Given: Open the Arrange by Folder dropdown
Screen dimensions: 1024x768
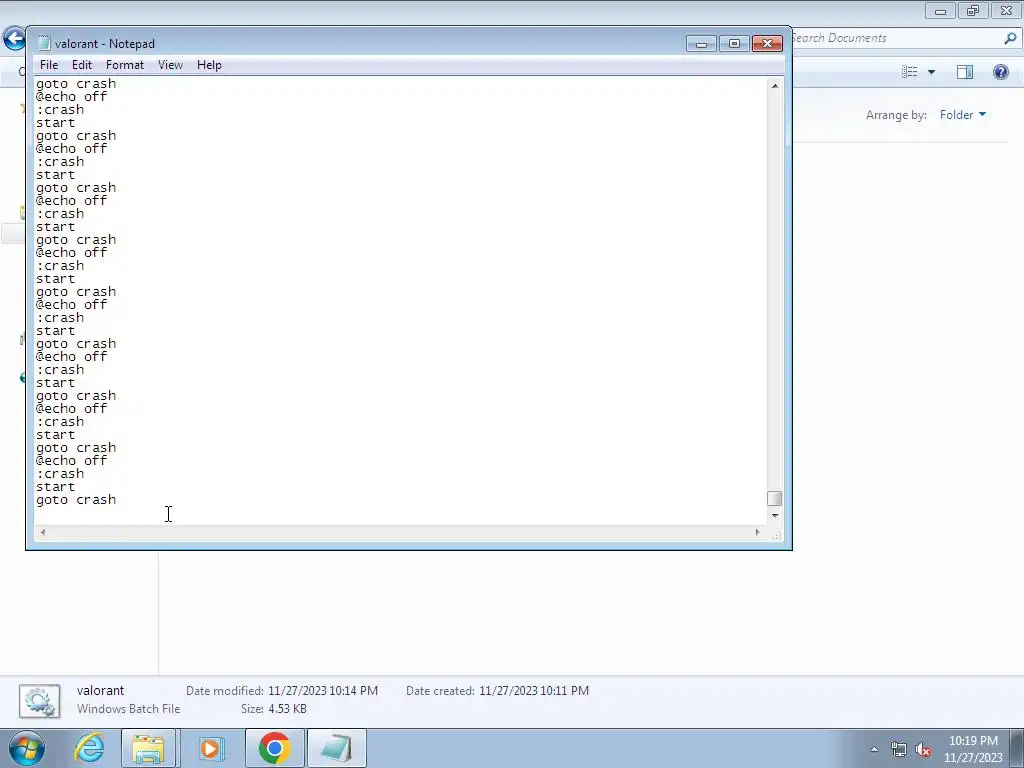Looking at the screenshot, I should coord(963,115).
